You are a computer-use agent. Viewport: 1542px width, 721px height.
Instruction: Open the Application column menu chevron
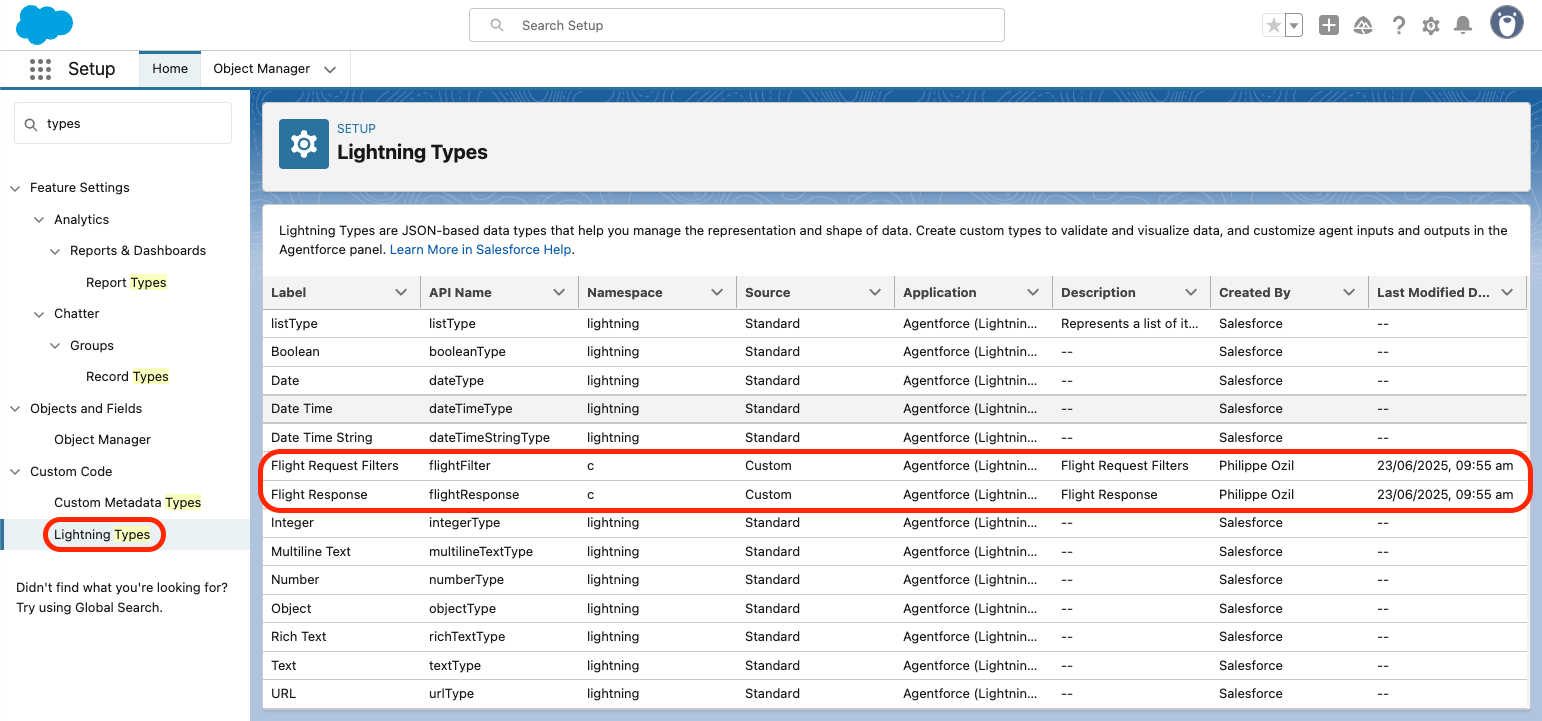coord(1033,293)
